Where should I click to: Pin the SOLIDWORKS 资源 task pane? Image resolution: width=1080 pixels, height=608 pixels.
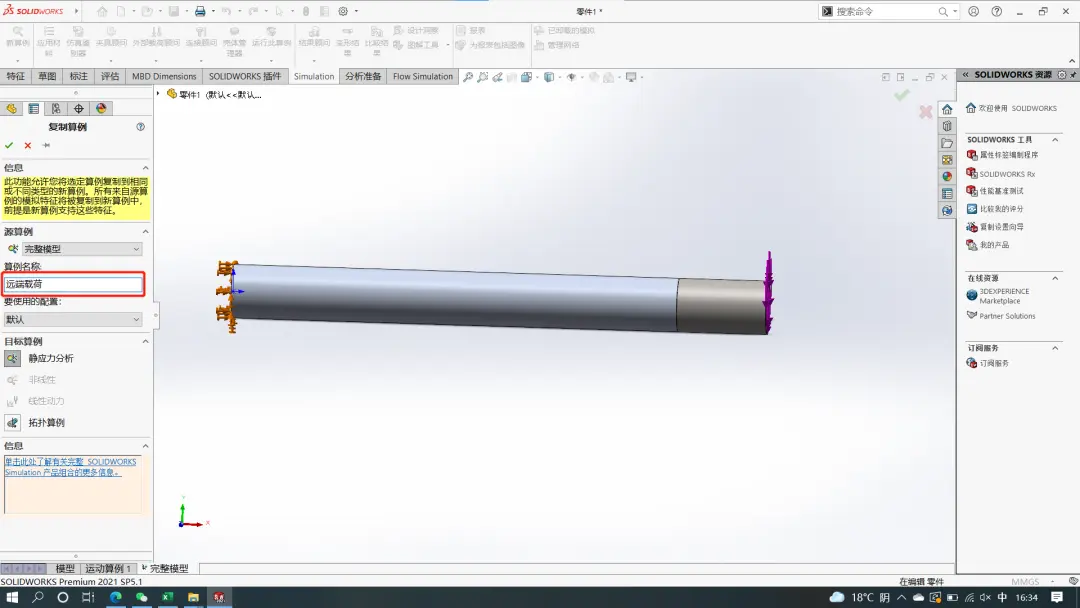pos(1073,74)
